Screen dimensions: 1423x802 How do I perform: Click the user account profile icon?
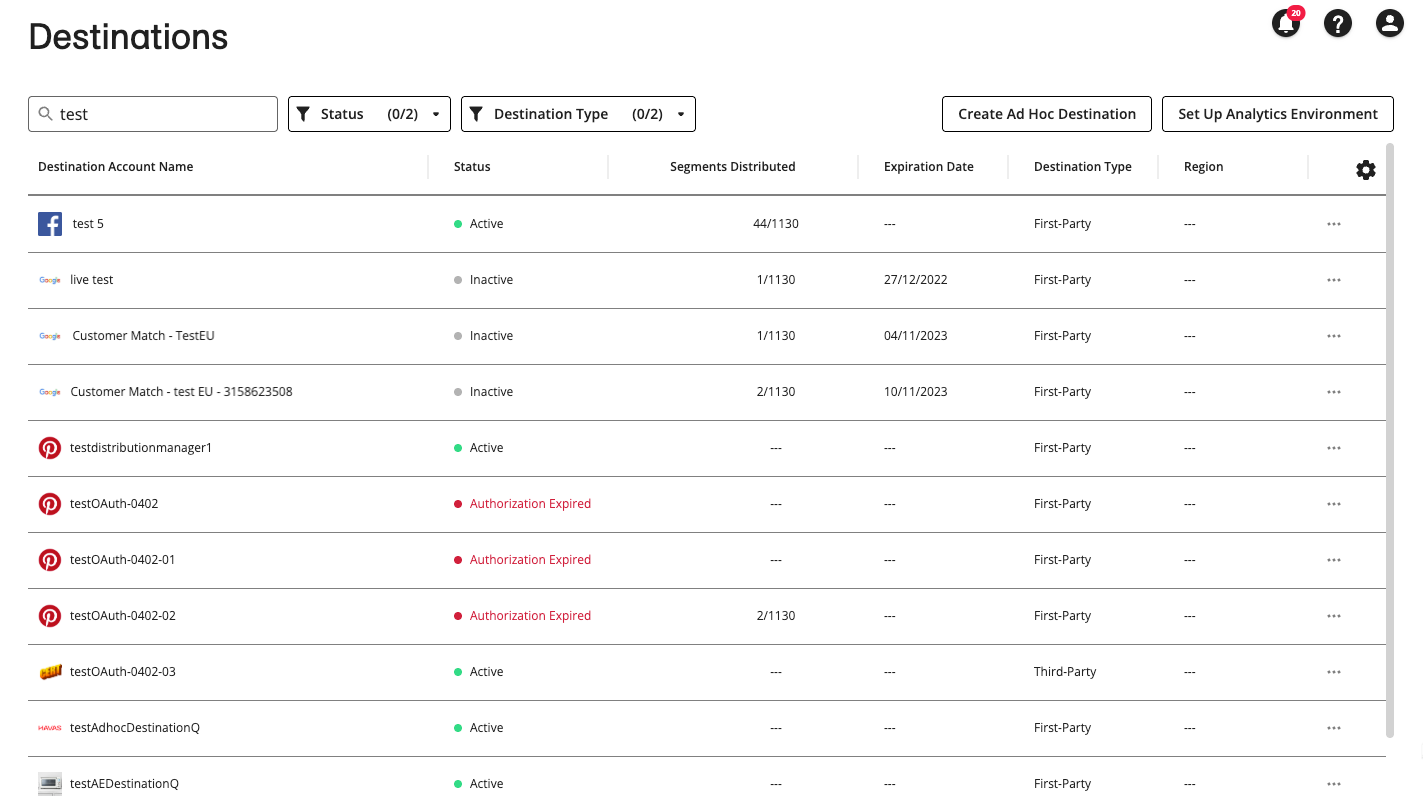coord(1390,23)
